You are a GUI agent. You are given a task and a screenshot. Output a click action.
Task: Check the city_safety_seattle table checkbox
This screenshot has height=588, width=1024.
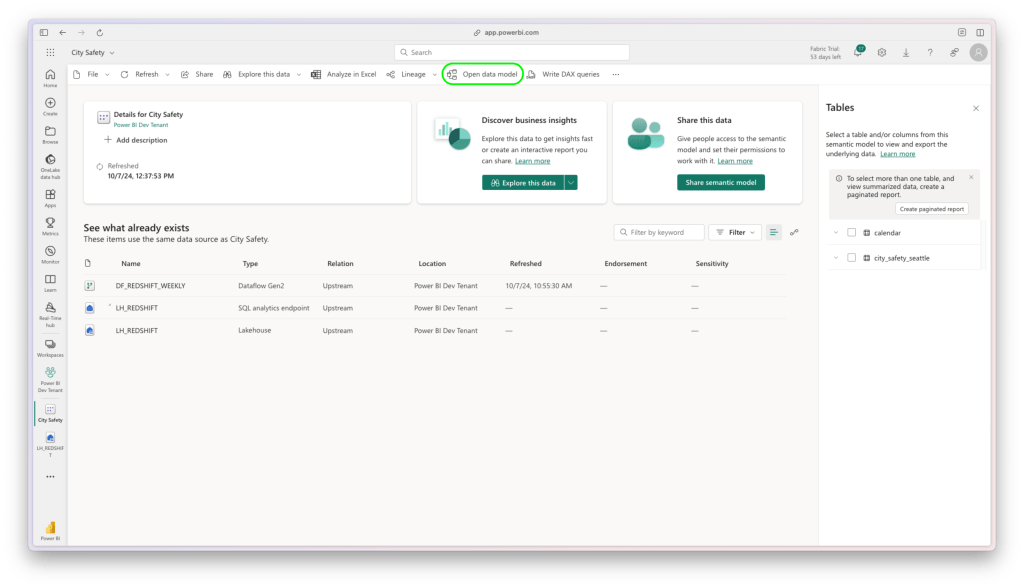click(852, 257)
